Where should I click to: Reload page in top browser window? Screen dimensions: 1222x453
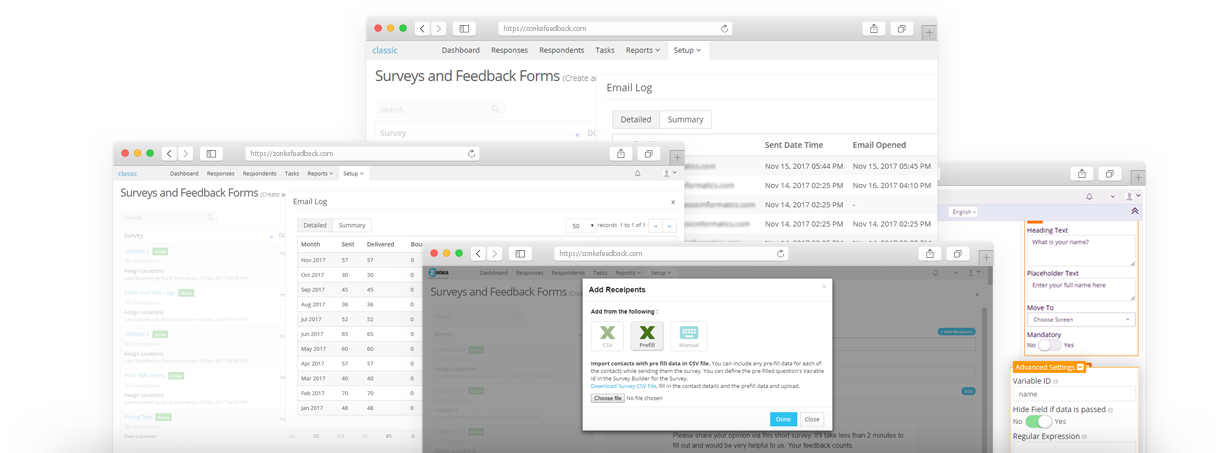click(x=725, y=29)
